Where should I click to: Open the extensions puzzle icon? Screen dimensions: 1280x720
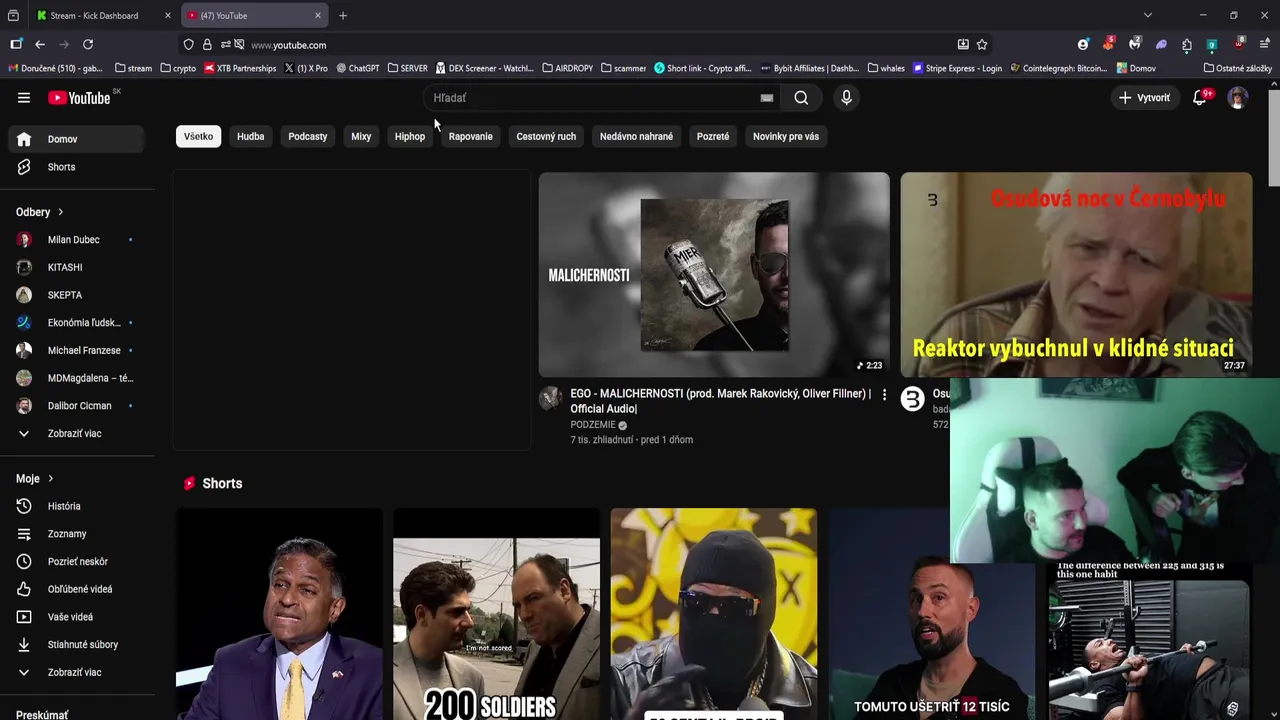pos(1186,44)
